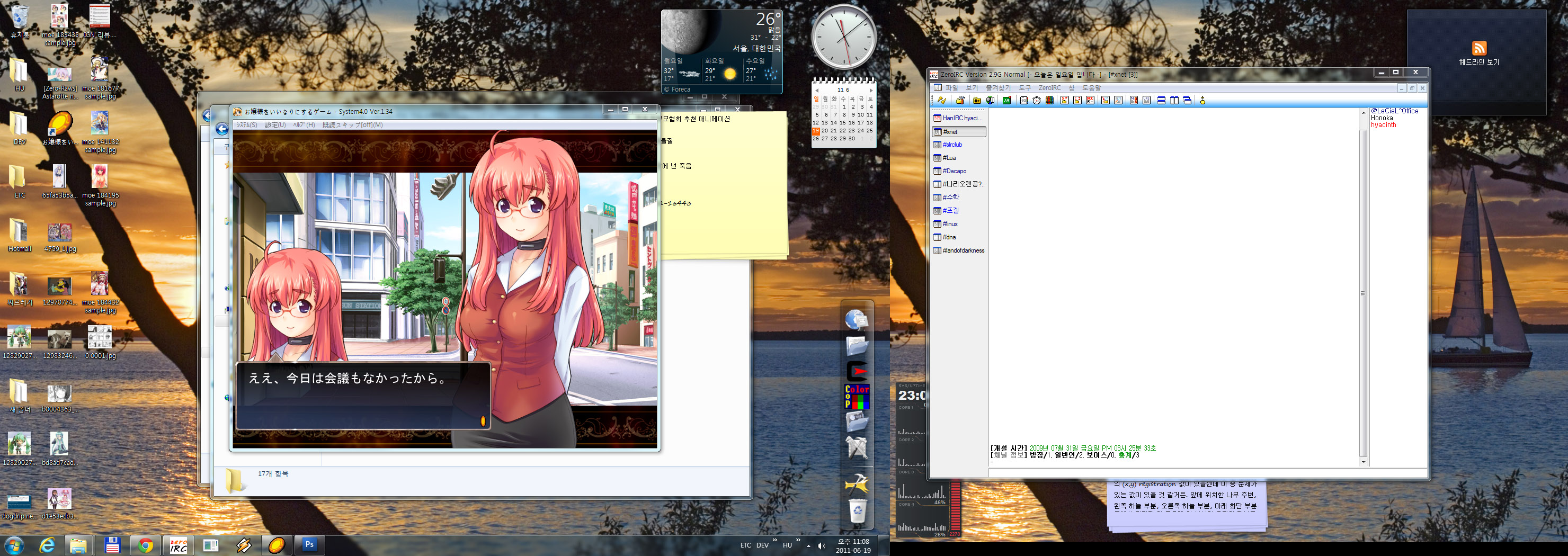Open the 도구 menu in ZeroIRC
1568x556 pixels.
point(1025,88)
